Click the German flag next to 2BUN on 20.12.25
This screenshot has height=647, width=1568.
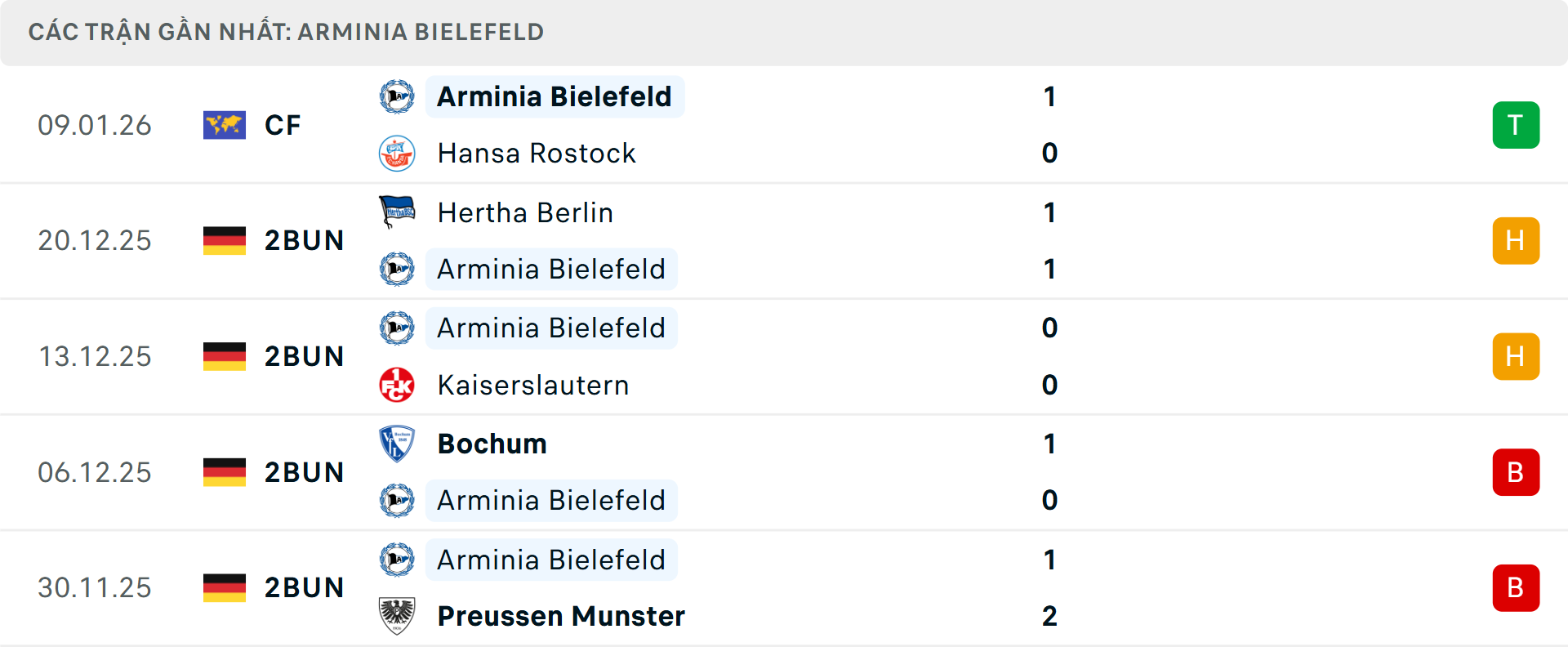click(224, 240)
